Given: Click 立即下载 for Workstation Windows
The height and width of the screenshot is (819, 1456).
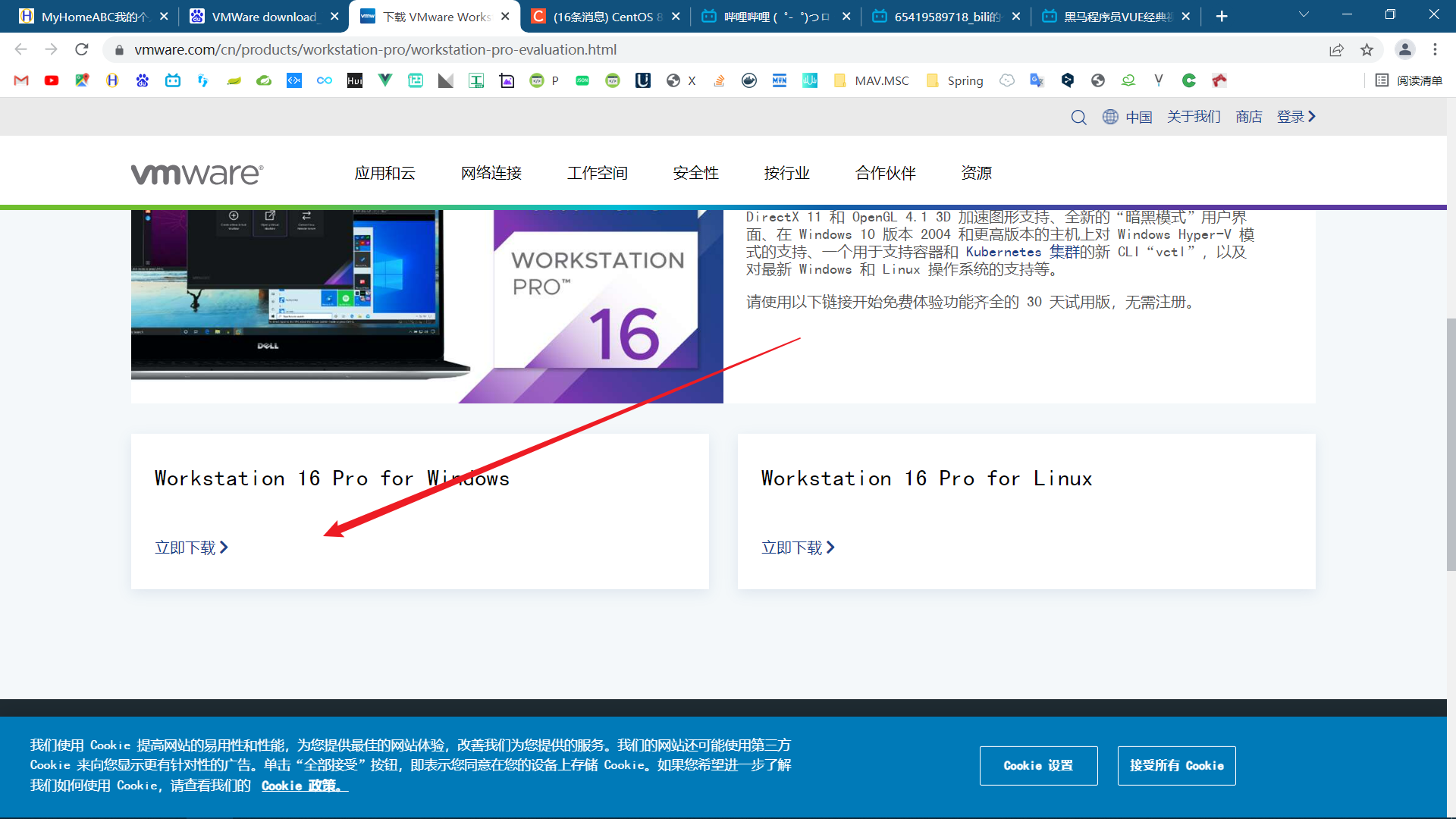Looking at the screenshot, I should coord(192,548).
